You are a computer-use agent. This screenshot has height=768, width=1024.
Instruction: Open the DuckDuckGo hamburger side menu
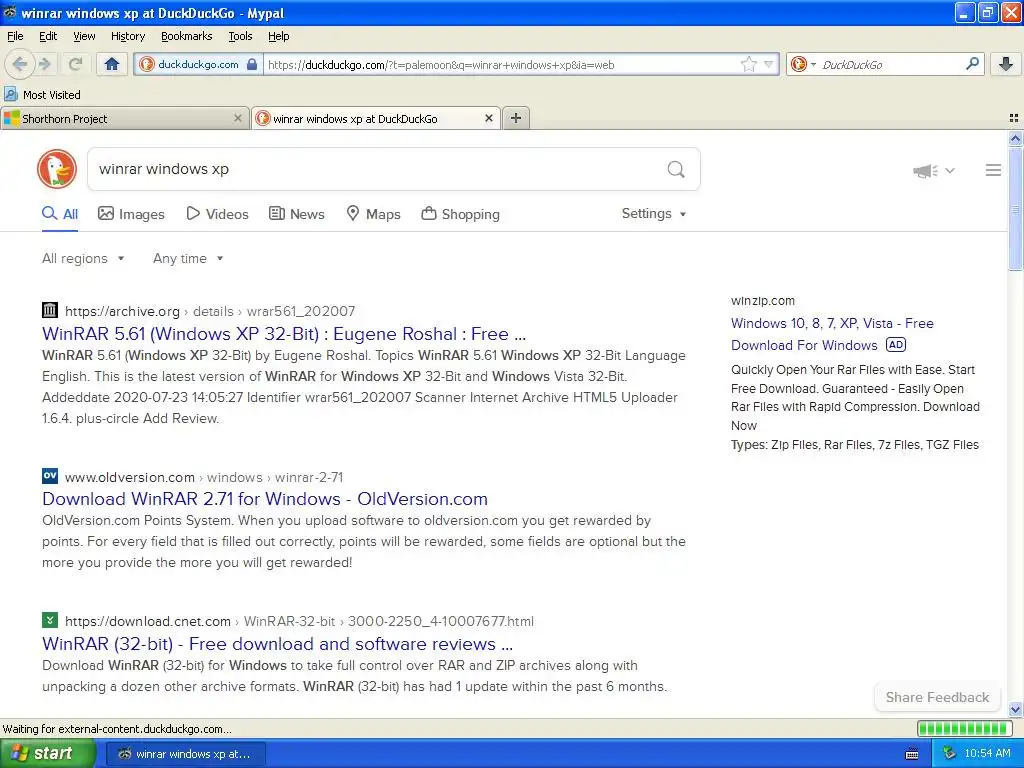click(x=993, y=170)
